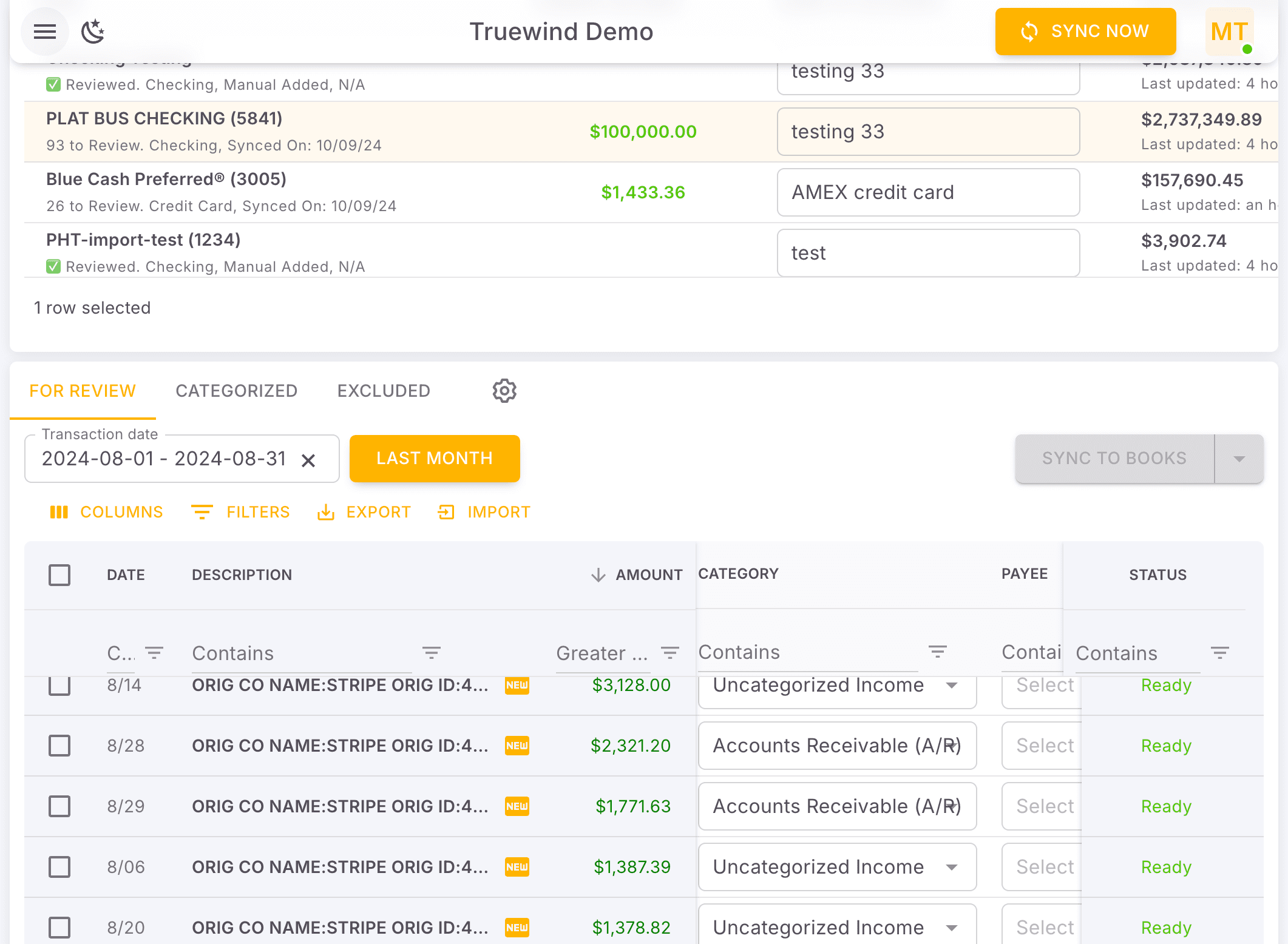Screen dimensions: 1288x944
Task: Toggle dark mode moon icon
Action: point(93,32)
